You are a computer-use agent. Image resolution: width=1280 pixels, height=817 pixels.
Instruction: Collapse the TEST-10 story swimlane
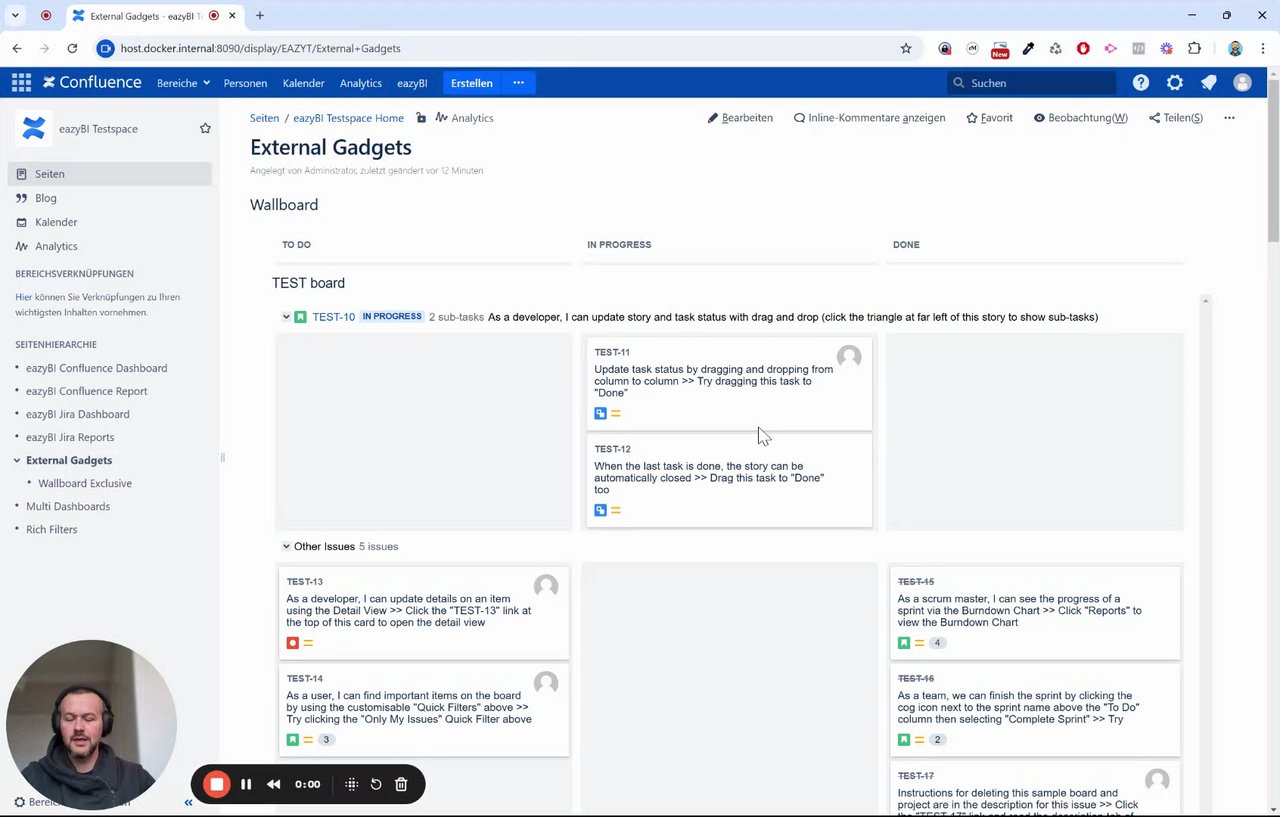[x=286, y=317]
